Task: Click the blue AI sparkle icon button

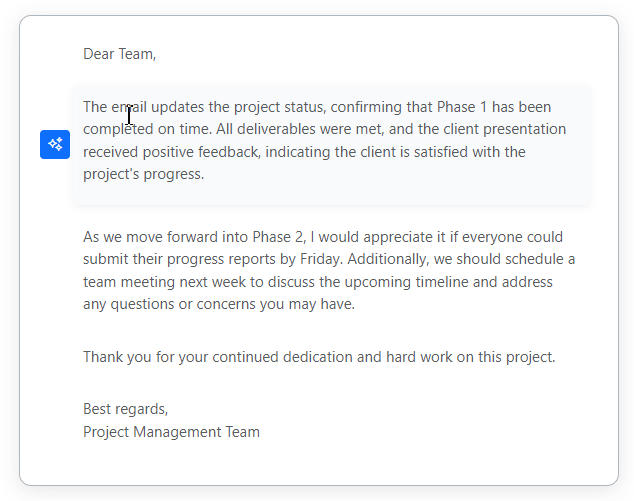Action: tap(55, 144)
